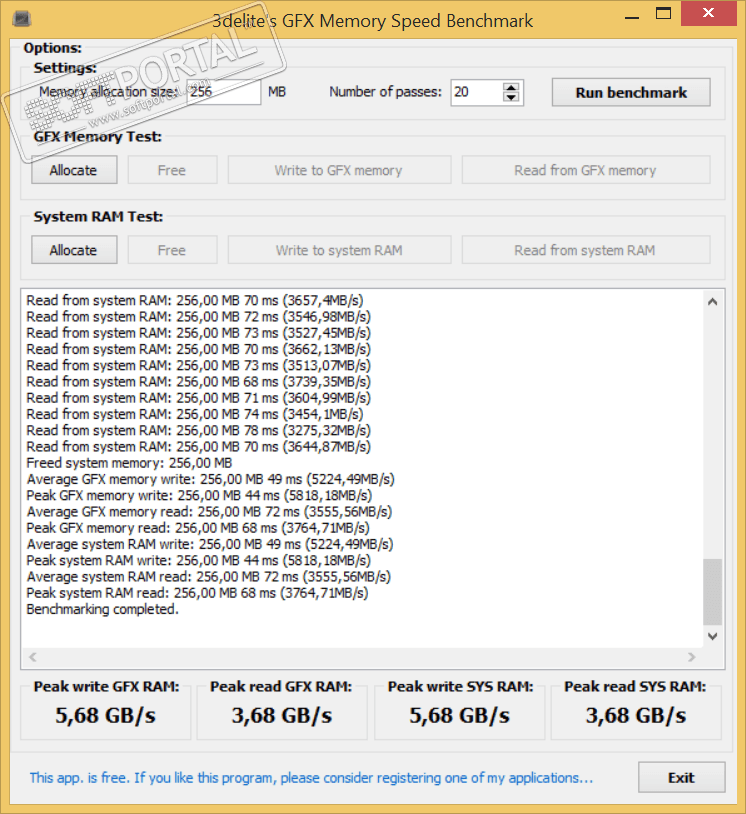Click the horizontal scroll left arrow

tap(33, 657)
